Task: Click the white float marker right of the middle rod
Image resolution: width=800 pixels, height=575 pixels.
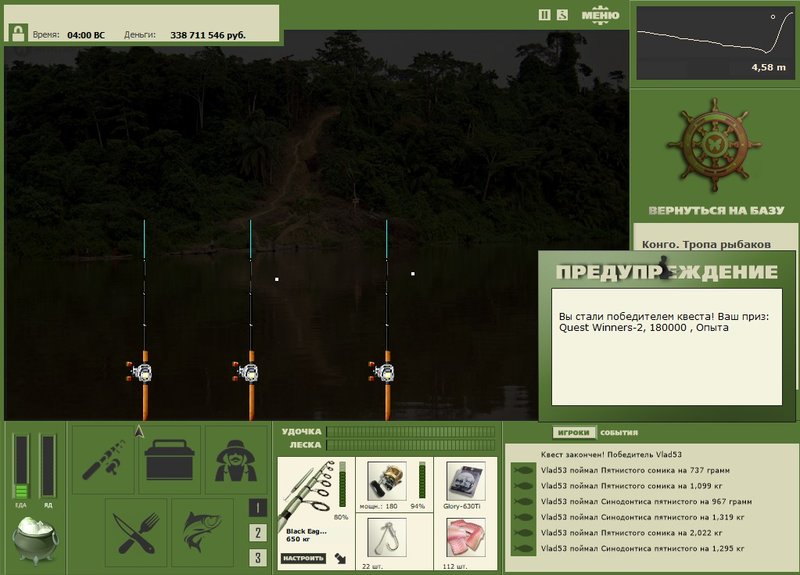Action: coord(277,279)
